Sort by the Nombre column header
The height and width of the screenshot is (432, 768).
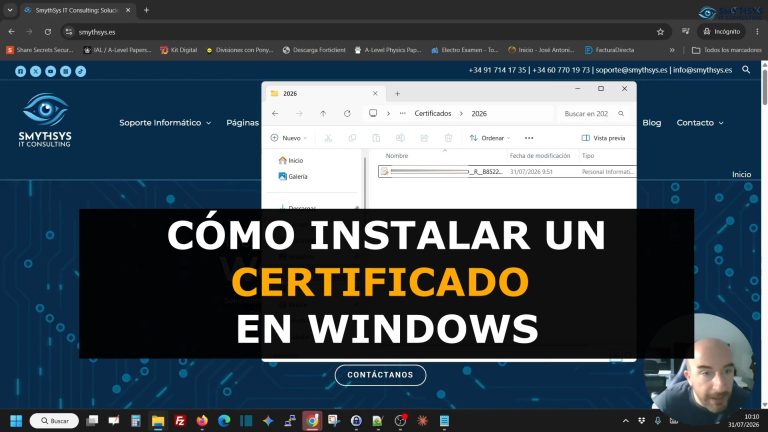tap(397, 156)
